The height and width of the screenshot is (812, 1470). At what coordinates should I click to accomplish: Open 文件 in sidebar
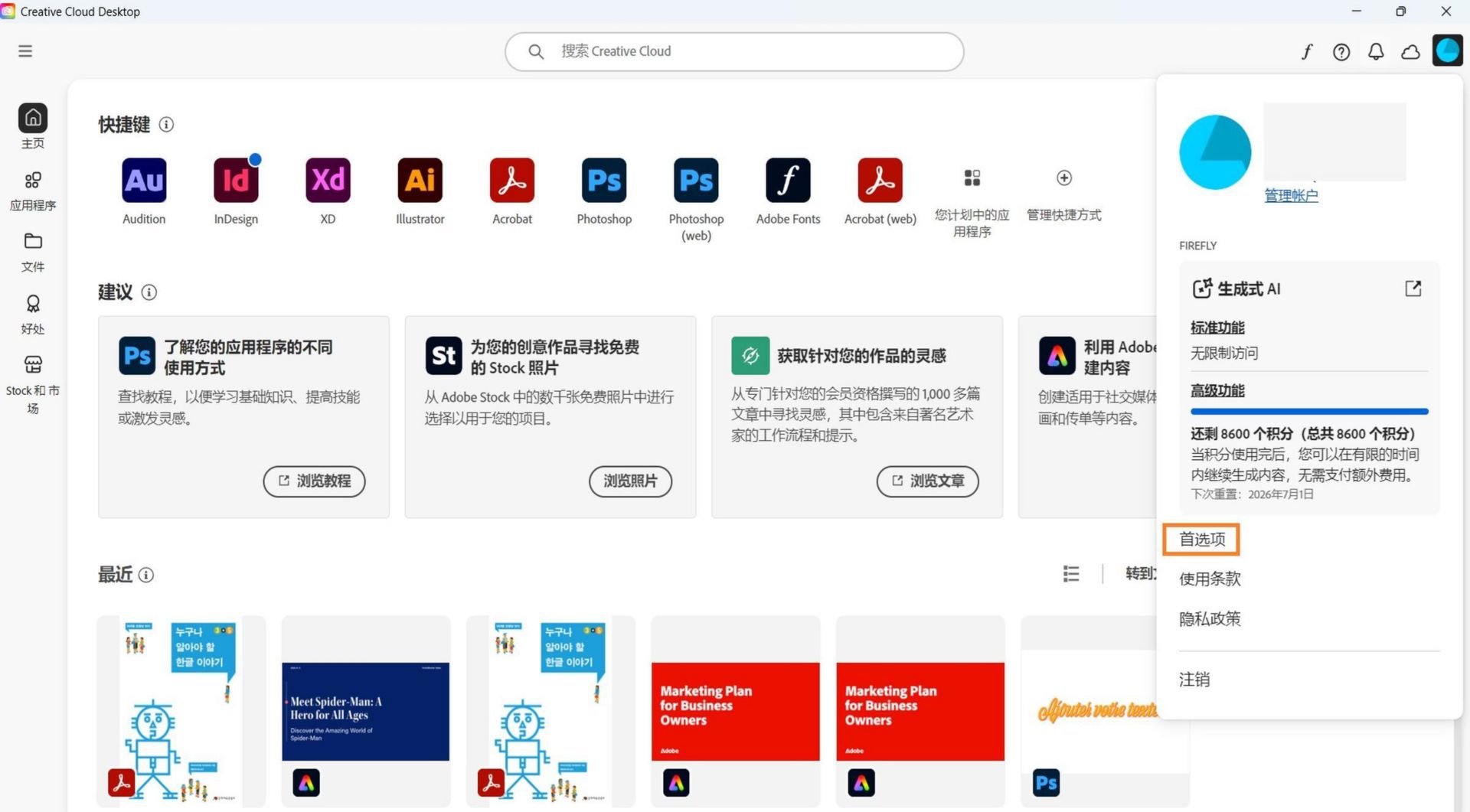[33, 252]
